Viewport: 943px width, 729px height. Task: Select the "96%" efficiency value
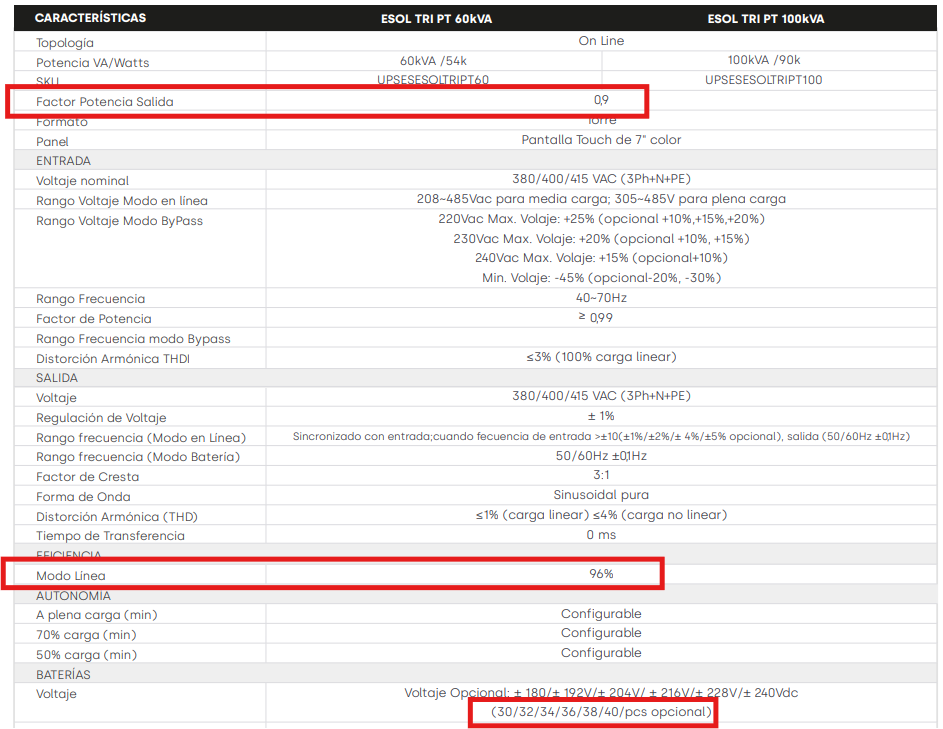(601, 574)
